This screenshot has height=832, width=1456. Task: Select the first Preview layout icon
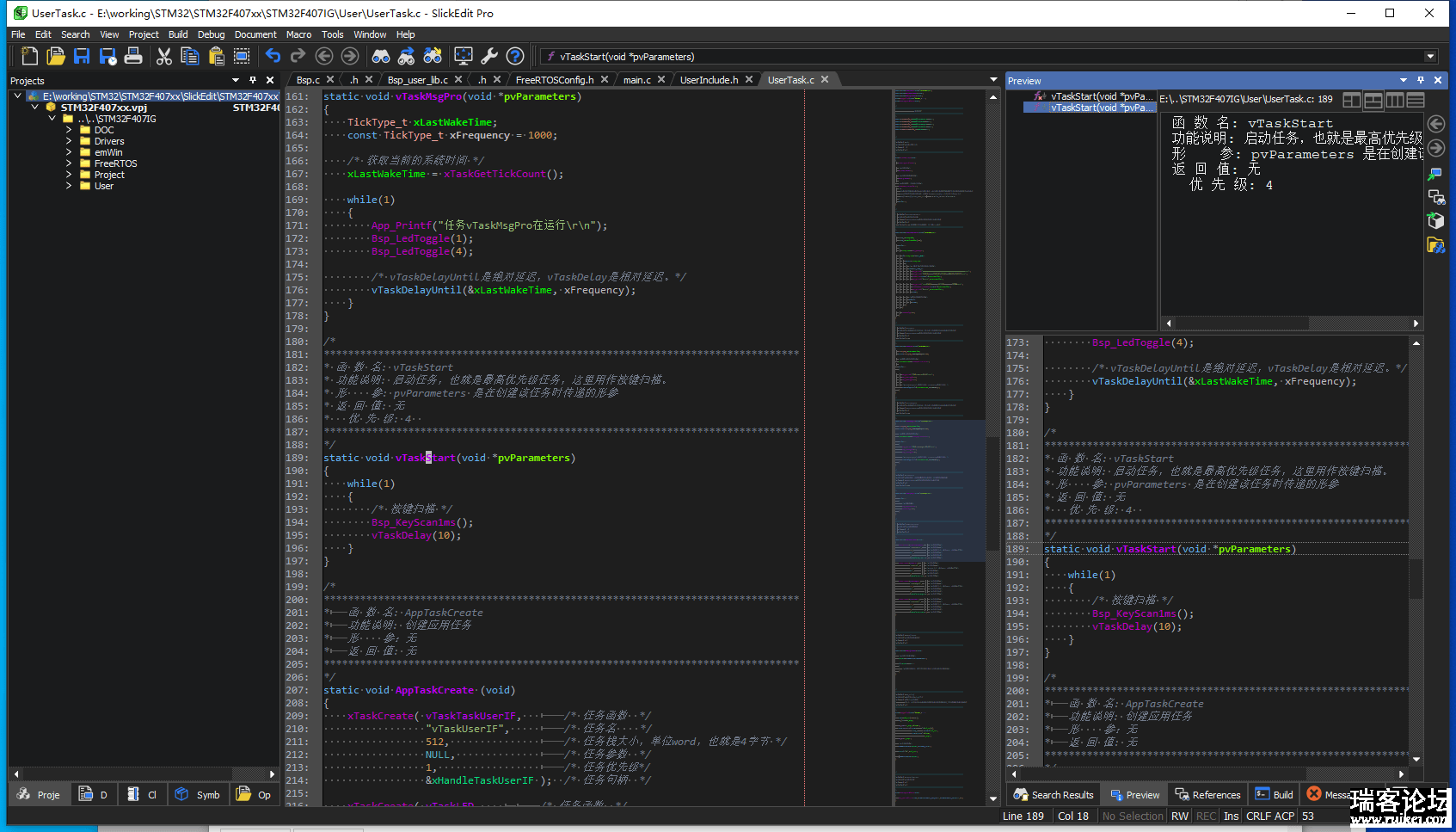click(1351, 100)
